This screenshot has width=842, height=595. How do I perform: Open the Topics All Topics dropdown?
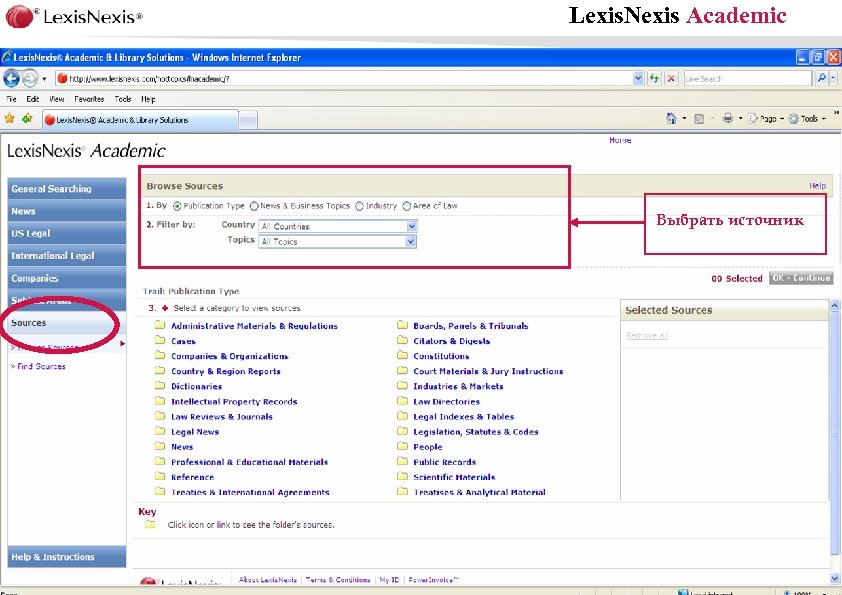(412, 240)
